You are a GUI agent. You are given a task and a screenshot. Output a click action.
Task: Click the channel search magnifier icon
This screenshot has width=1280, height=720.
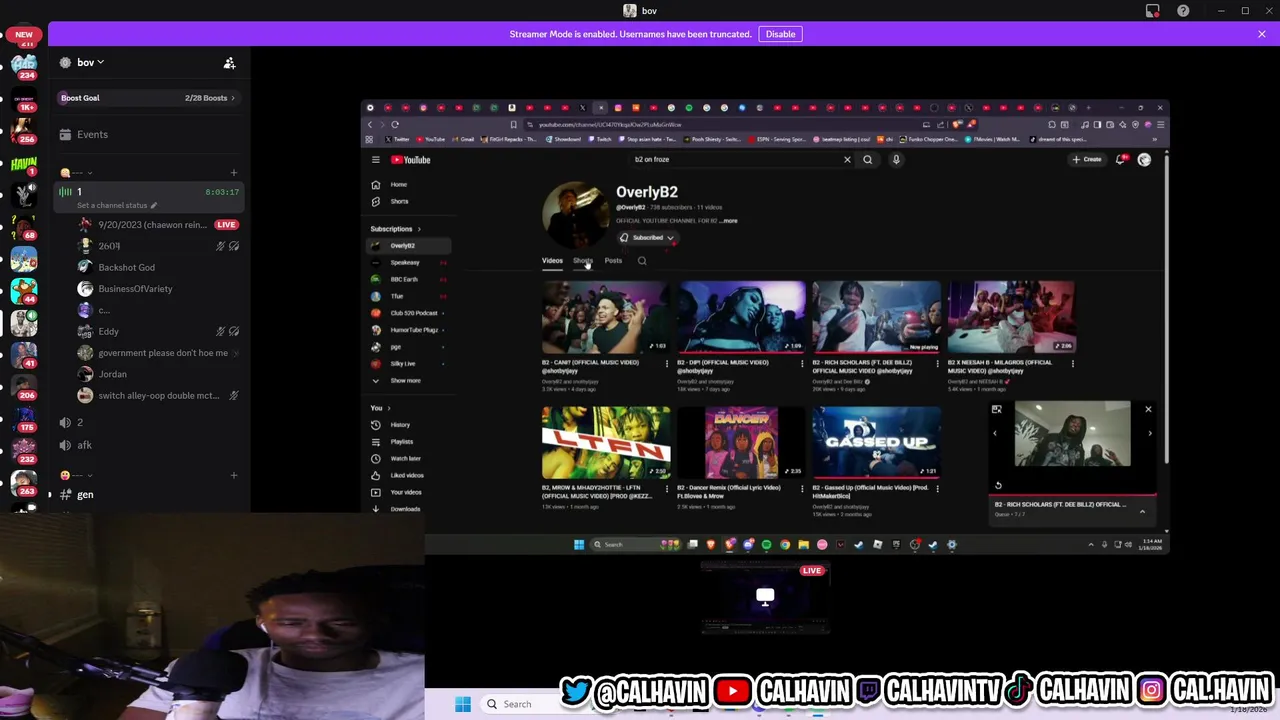pos(642,261)
